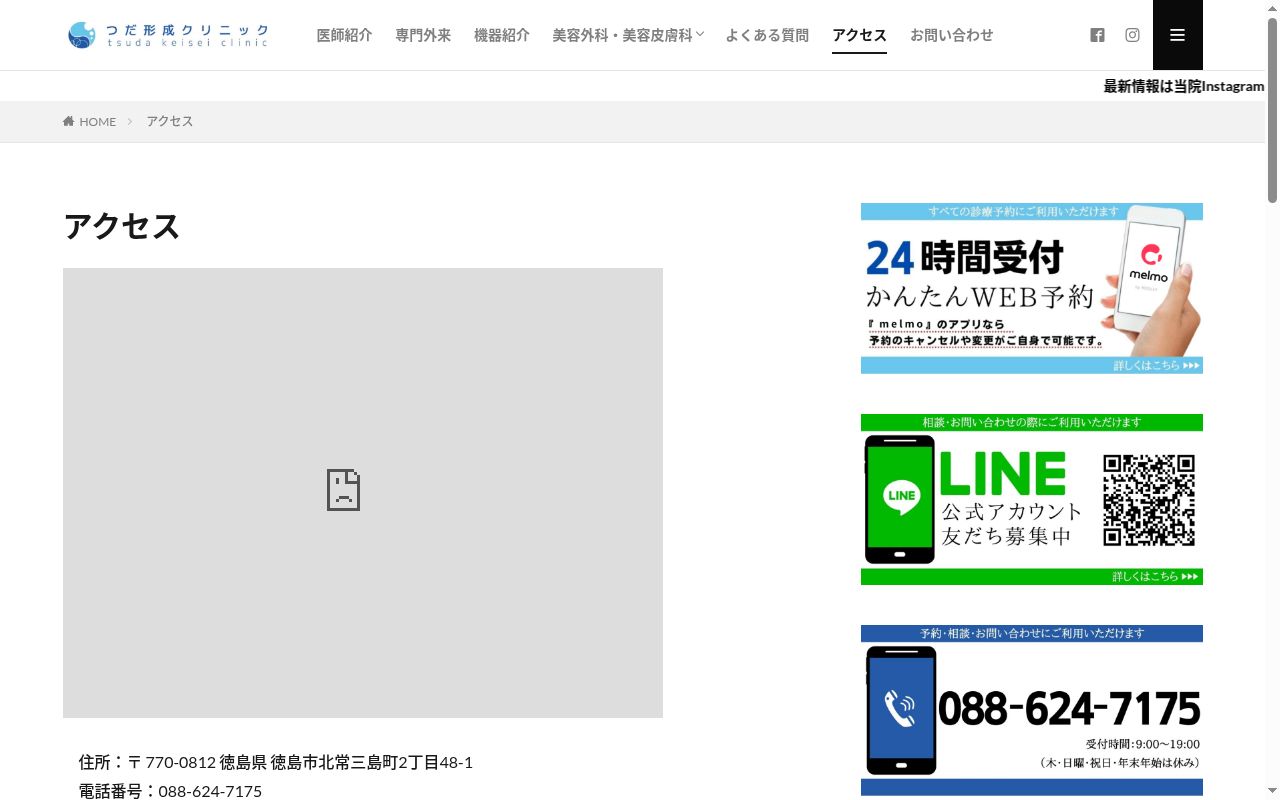Screen dimensions: 1280x800
Task: Click the 電話番号 088-624-7175 line
Action: tap(170, 791)
